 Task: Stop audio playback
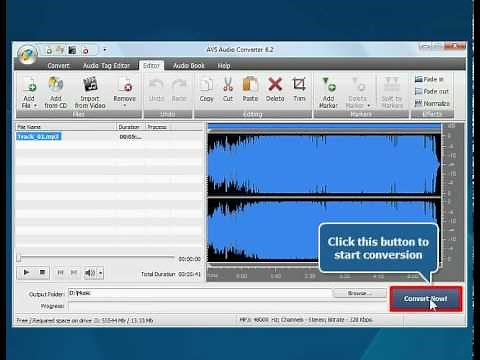pos(42,273)
